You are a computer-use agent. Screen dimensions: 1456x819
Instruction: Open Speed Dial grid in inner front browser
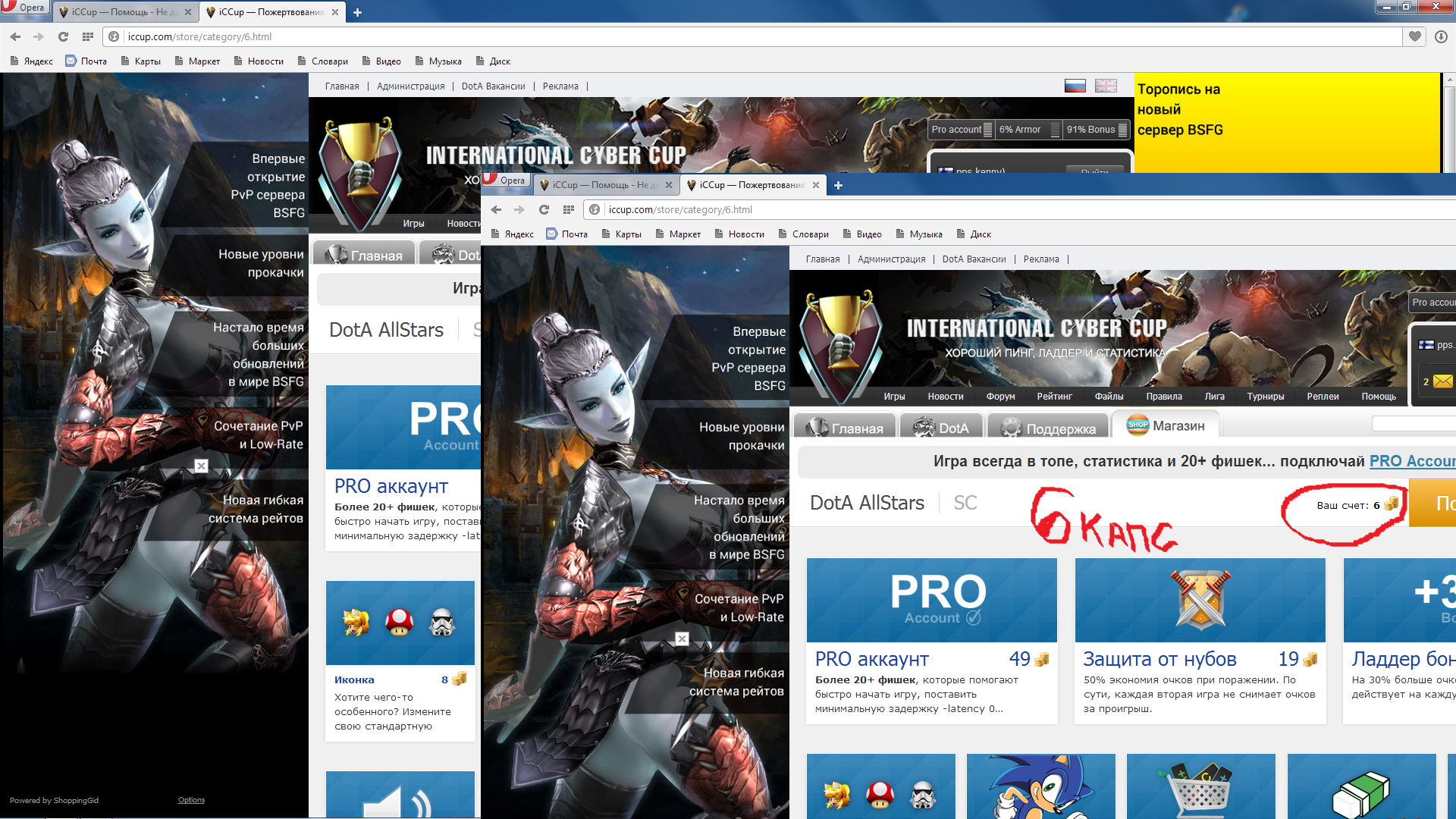[569, 209]
